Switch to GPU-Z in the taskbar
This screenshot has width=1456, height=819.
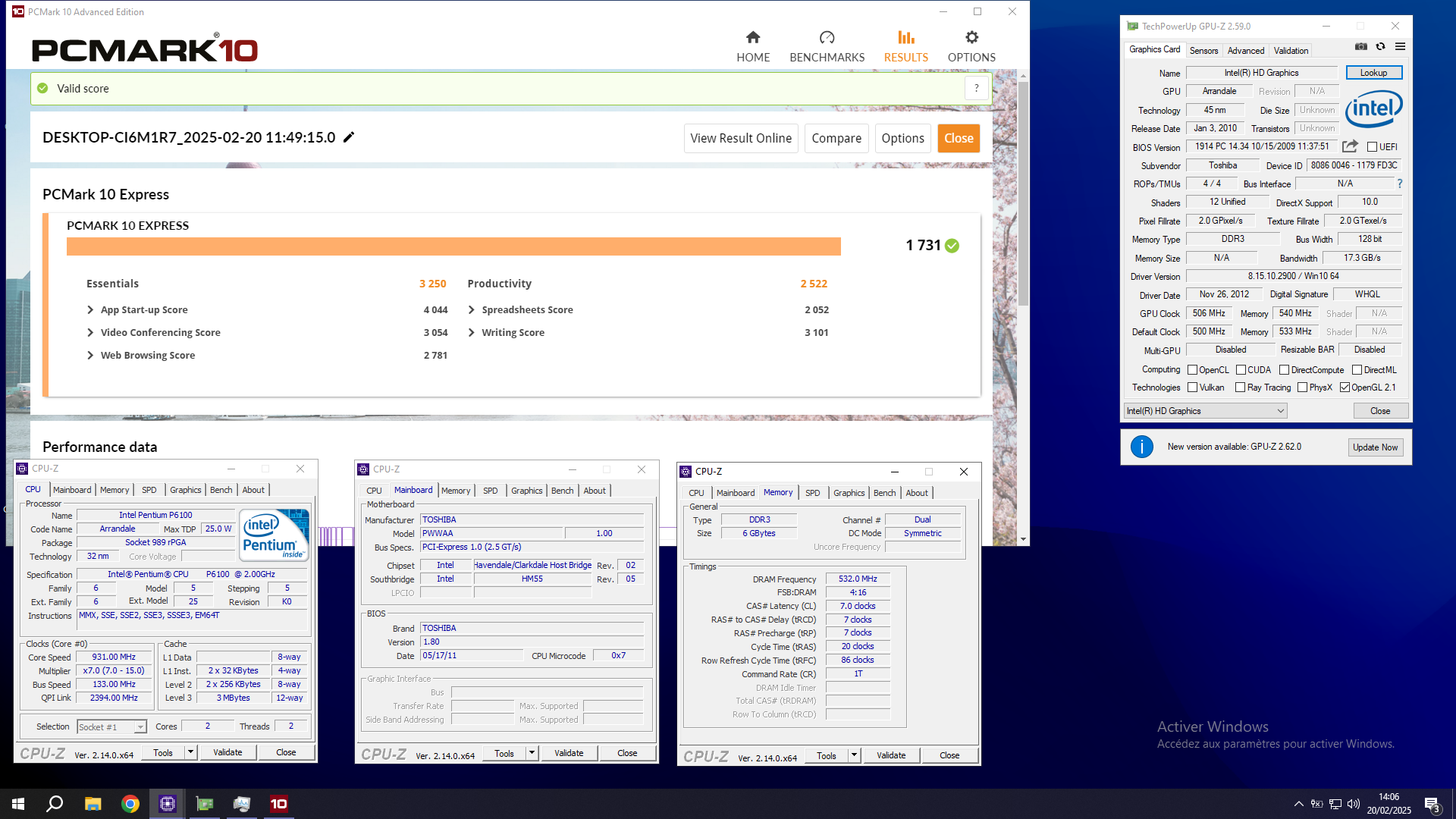coord(205,804)
